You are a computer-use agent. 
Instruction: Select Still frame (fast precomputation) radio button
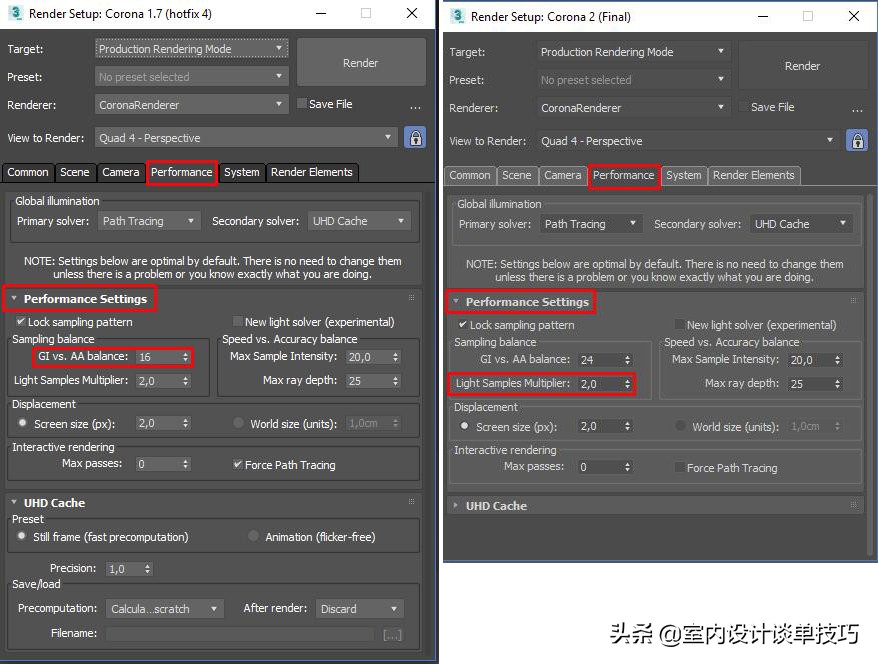(x=21, y=536)
